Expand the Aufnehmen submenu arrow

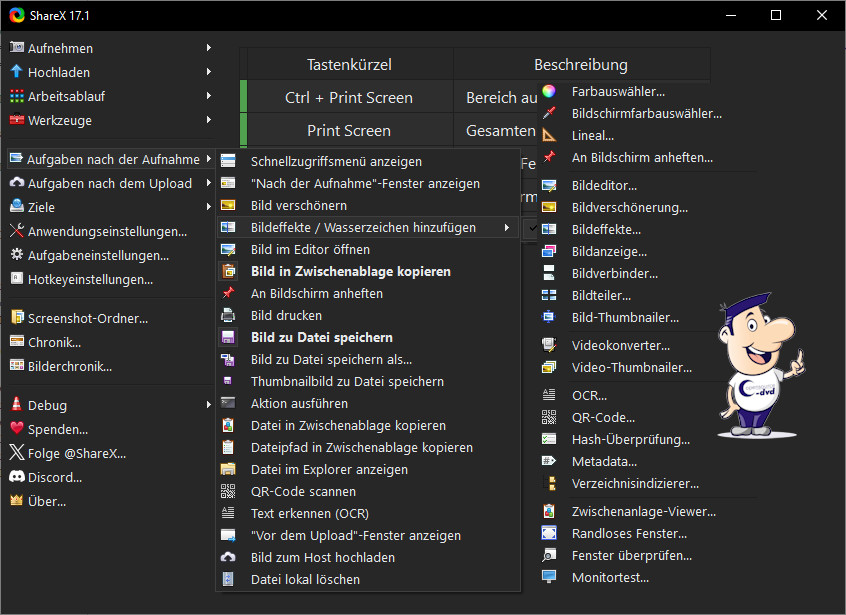tap(208, 48)
